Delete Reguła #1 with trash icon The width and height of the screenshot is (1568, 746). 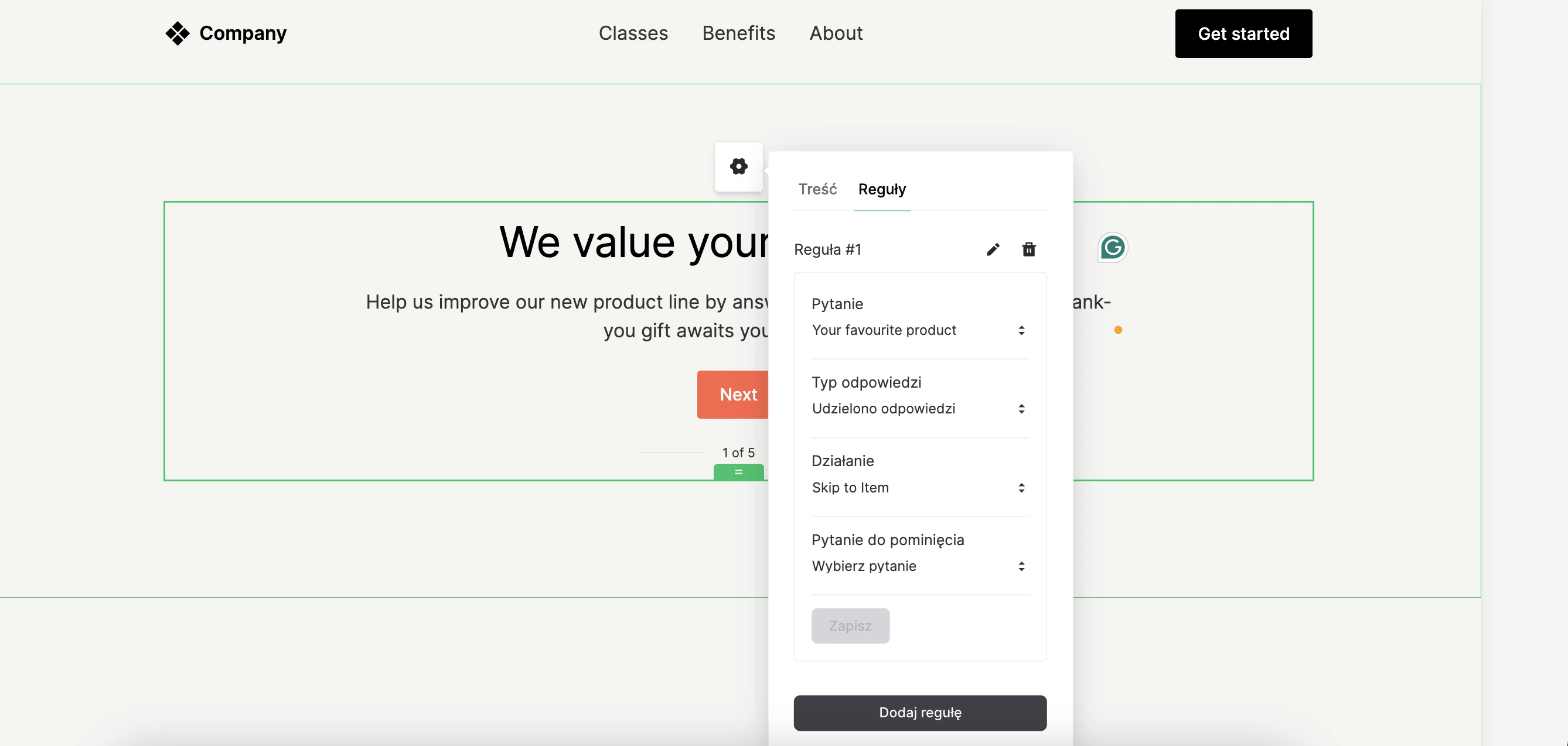tap(1029, 249)
